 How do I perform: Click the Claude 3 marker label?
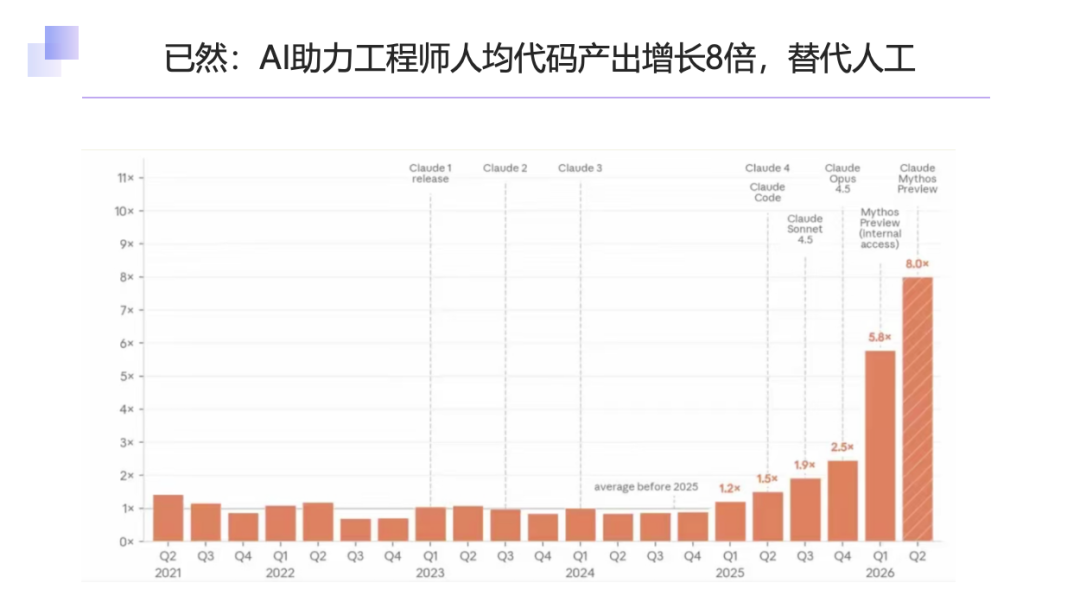(580, 168)
